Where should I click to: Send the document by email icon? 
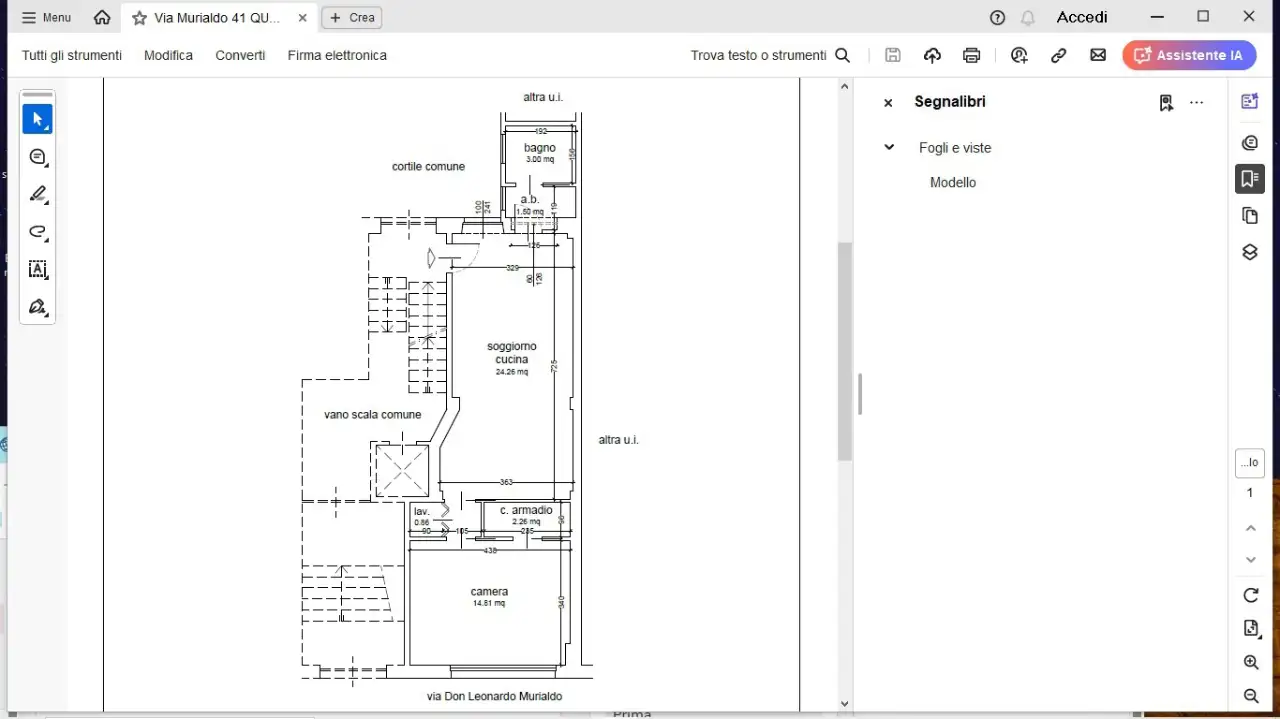(1098, 56)
